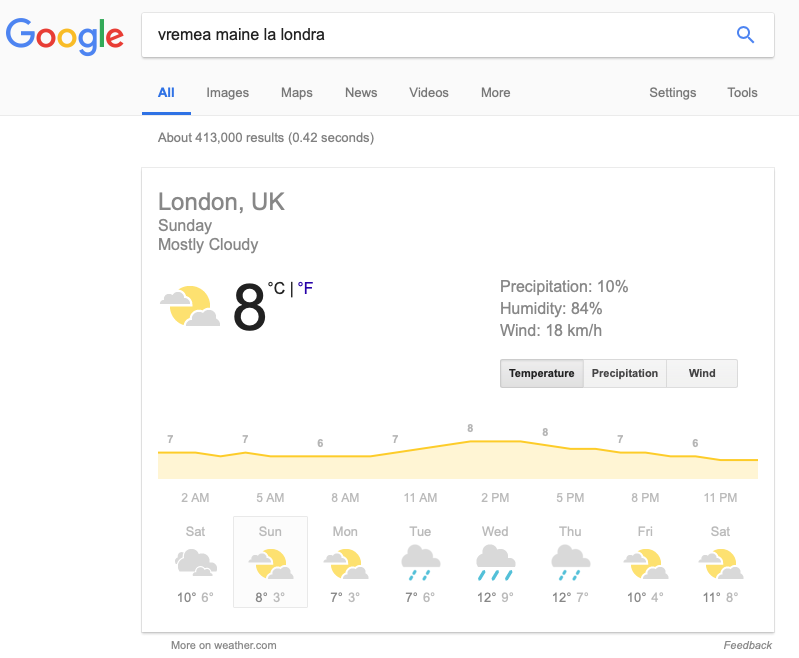This screenshot has height=658, width=799.
Task: Open the More on weather.com link
Action: (x=224, y=645)
